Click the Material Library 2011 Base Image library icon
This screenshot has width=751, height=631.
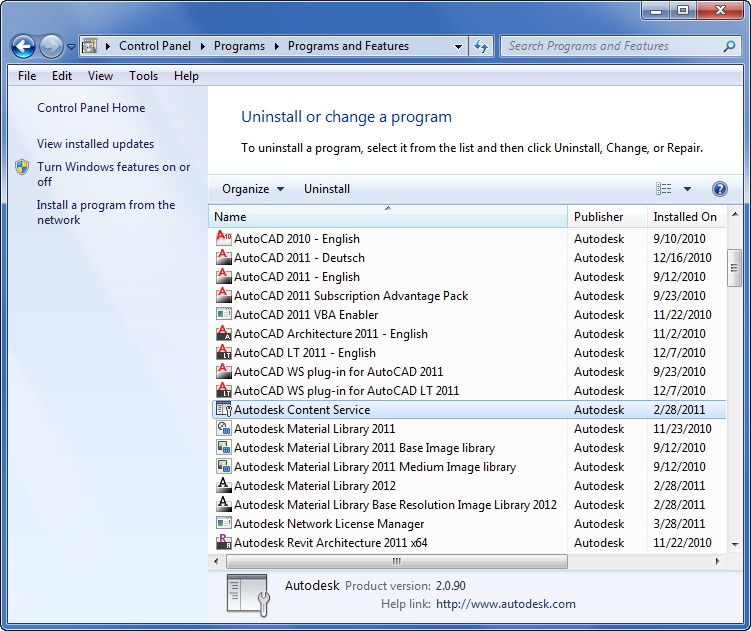224,447
